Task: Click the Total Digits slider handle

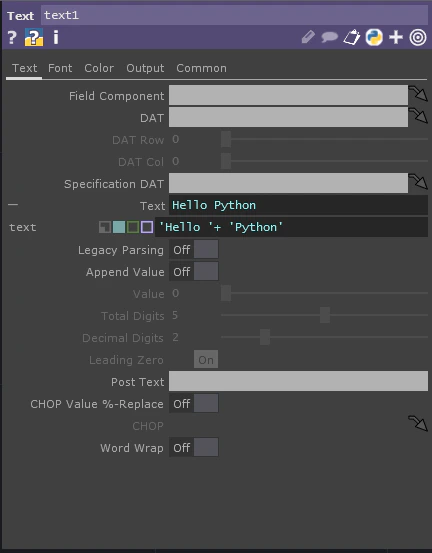Action: point(325,315)
